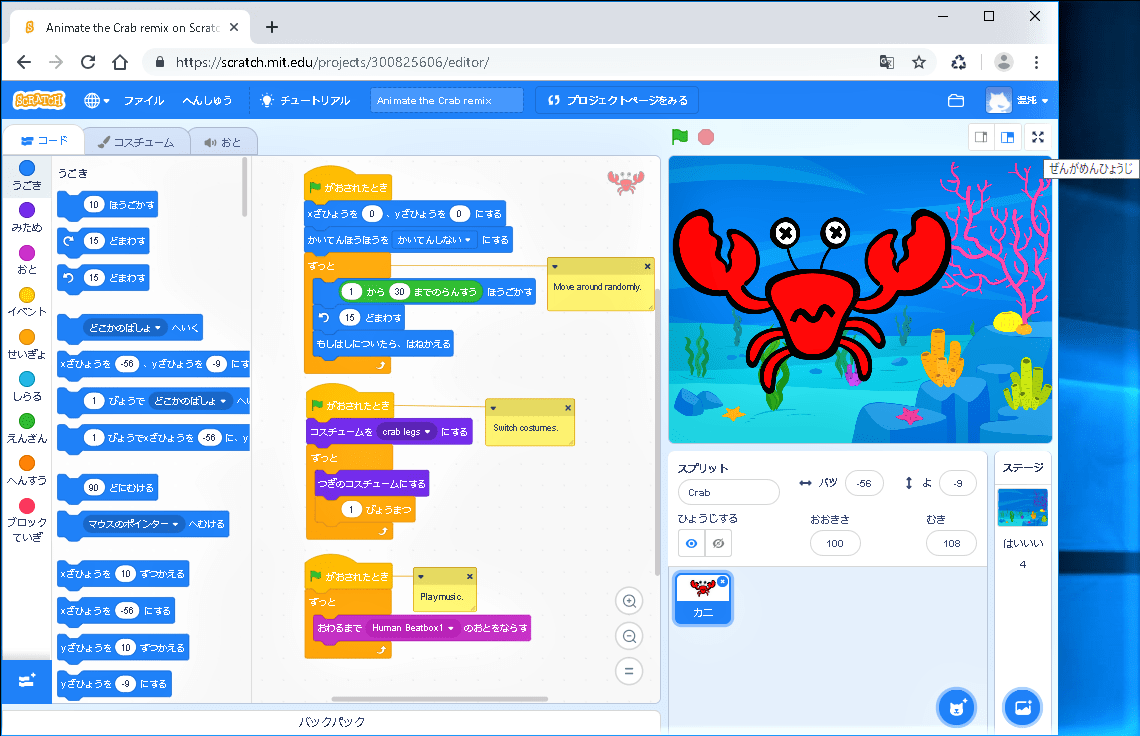Screen dimensions: 1140x736
Task: Open a new browser tab
Action: pyautogui.click(x=272, y=27)
